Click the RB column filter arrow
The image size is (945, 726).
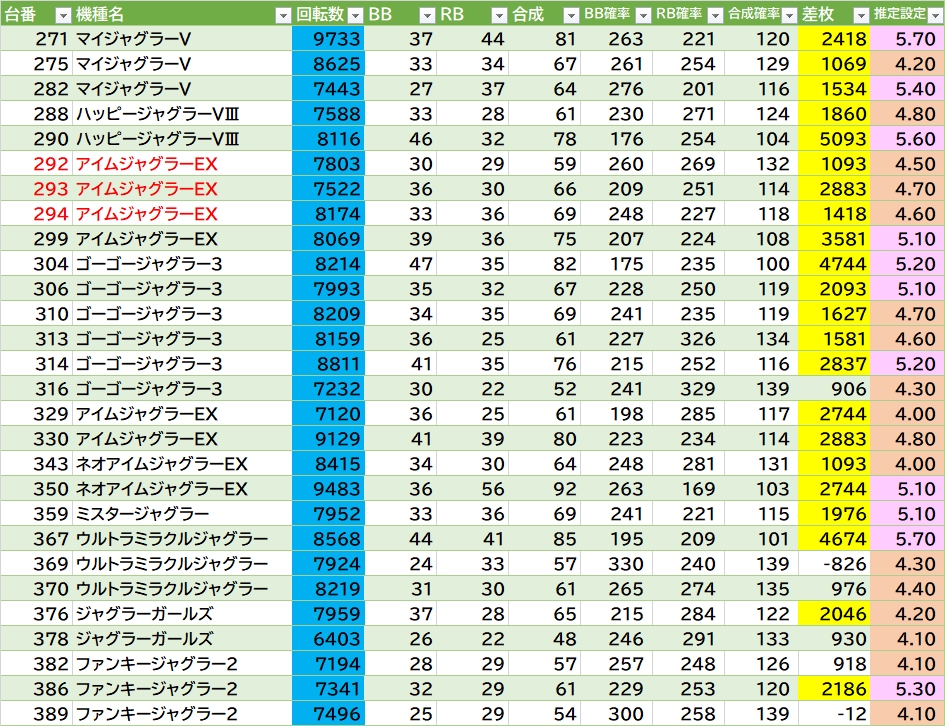click(x=499, y=15)
